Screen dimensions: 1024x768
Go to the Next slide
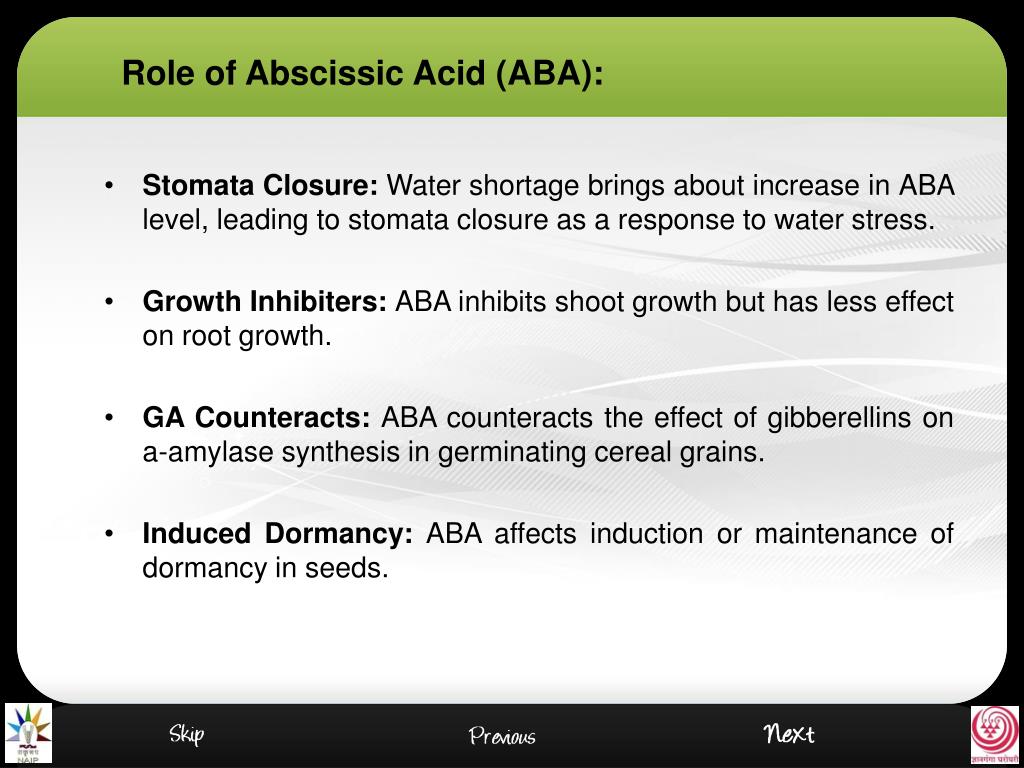point(789,734)
